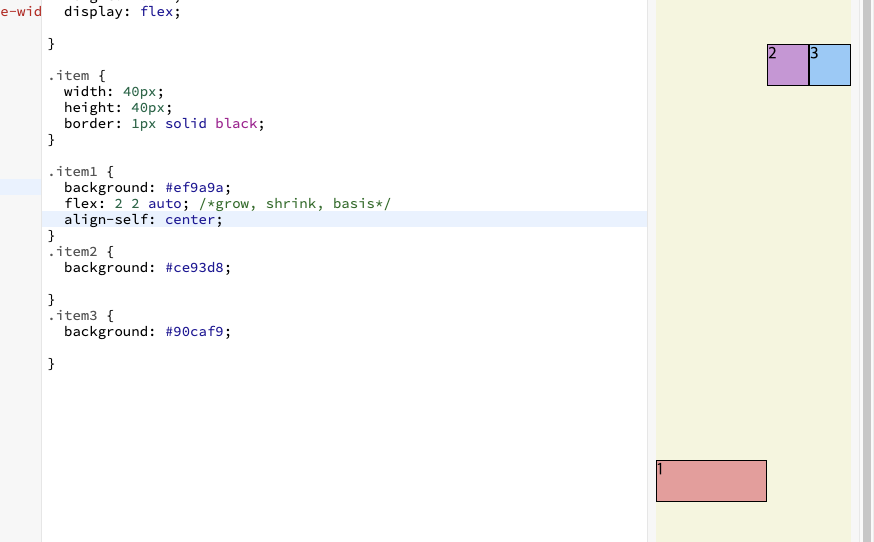The image size is (874, 542).
Task: Click the purple box labeled 2
Action: pos(788,65)
